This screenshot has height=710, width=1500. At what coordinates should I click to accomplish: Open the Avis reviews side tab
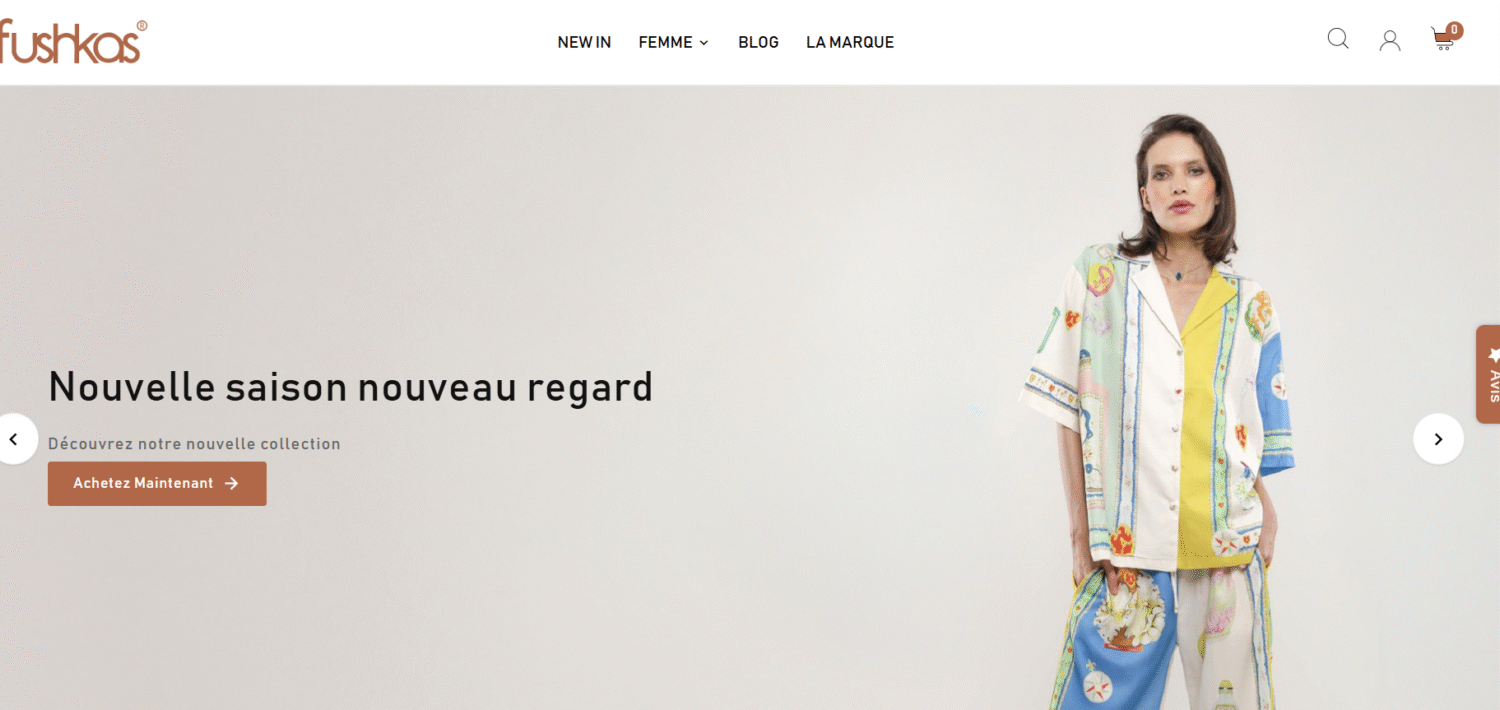point(1488,374)
